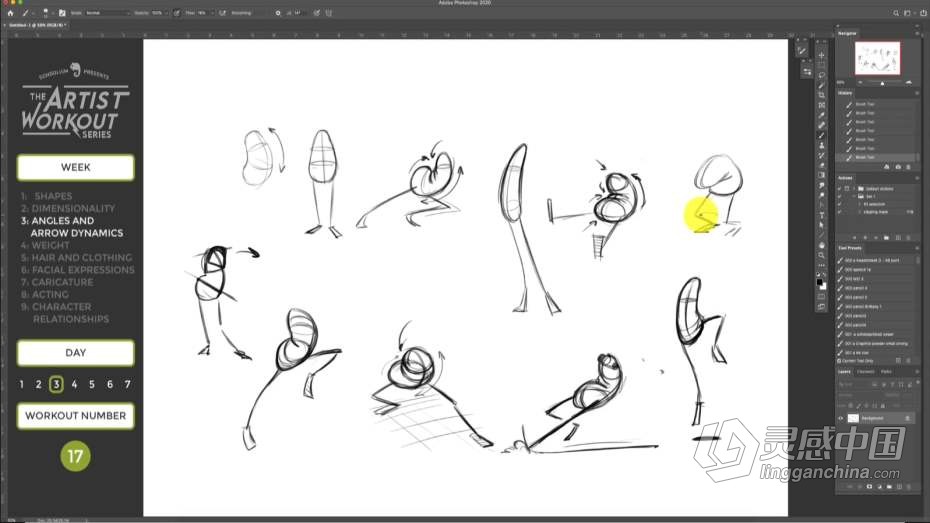The width and height of the screenshot is (930, 523).
Task: Select the Hand tool
Action: tap(821, 245)
